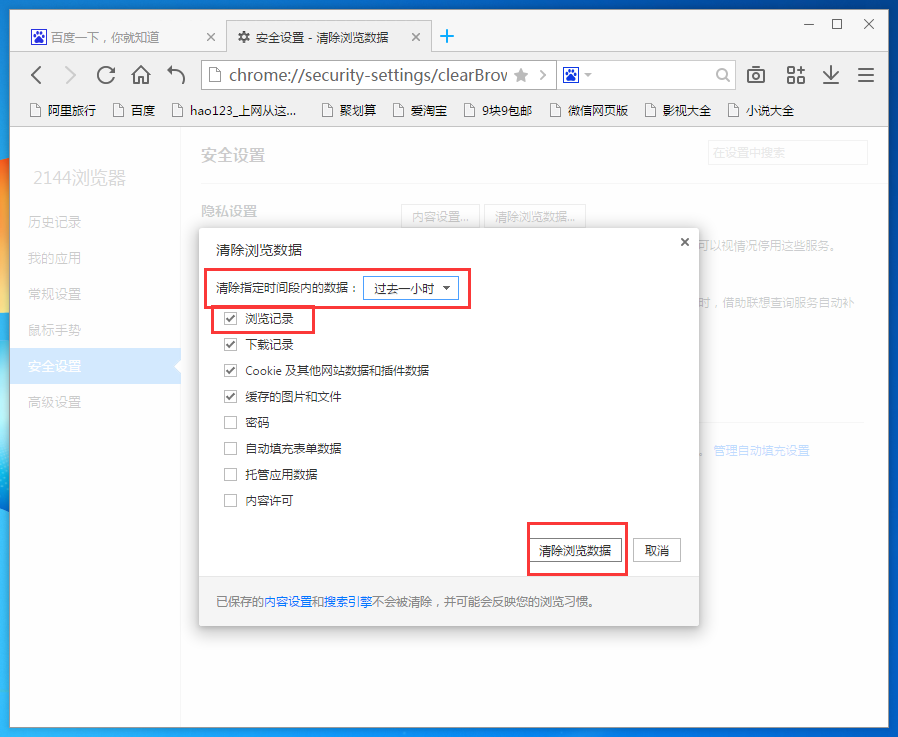Open the apps/extensions panel icon

pos(795,74)
